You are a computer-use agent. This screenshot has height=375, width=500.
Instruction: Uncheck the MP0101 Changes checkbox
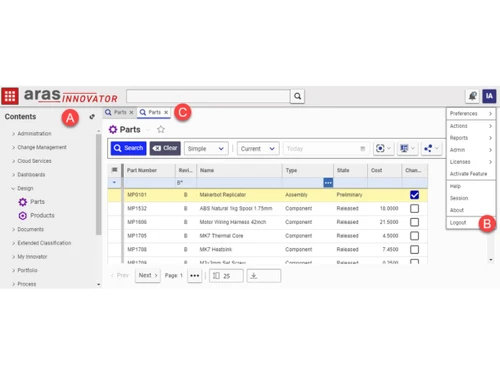click(414, 195)
